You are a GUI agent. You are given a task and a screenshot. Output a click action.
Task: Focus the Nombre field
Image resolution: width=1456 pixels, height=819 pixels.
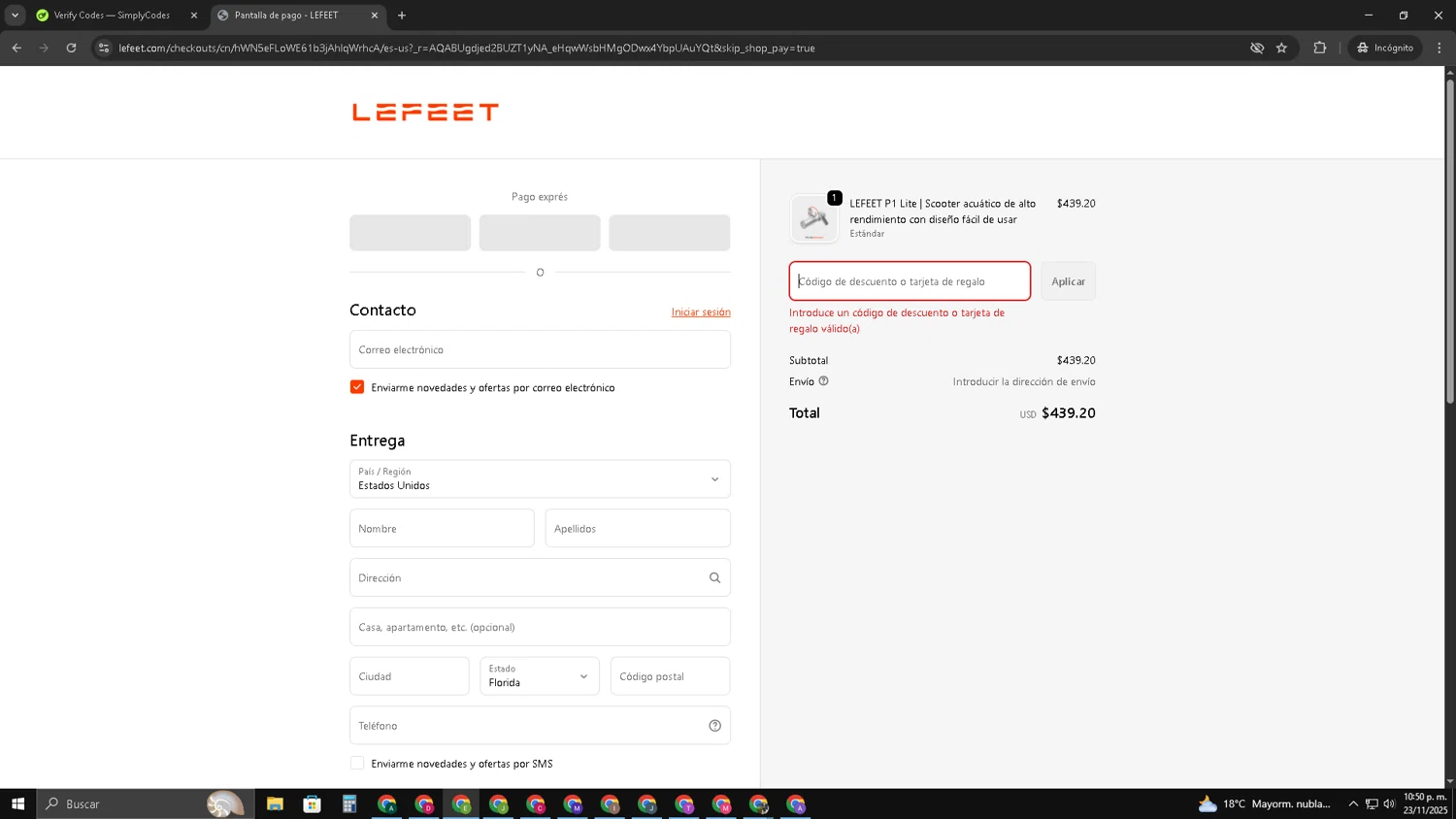(442, 529)
